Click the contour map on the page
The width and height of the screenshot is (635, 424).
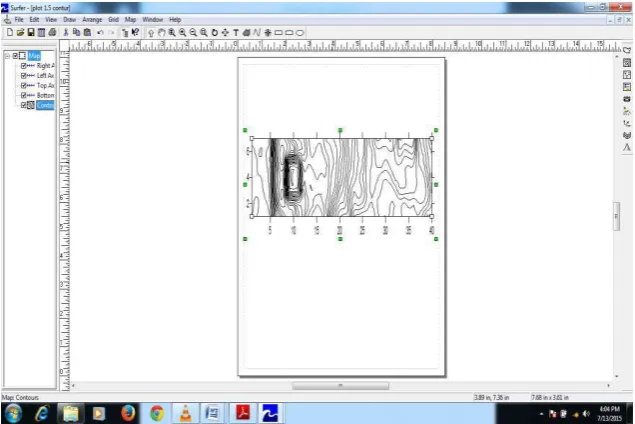[x=341, y=177]
